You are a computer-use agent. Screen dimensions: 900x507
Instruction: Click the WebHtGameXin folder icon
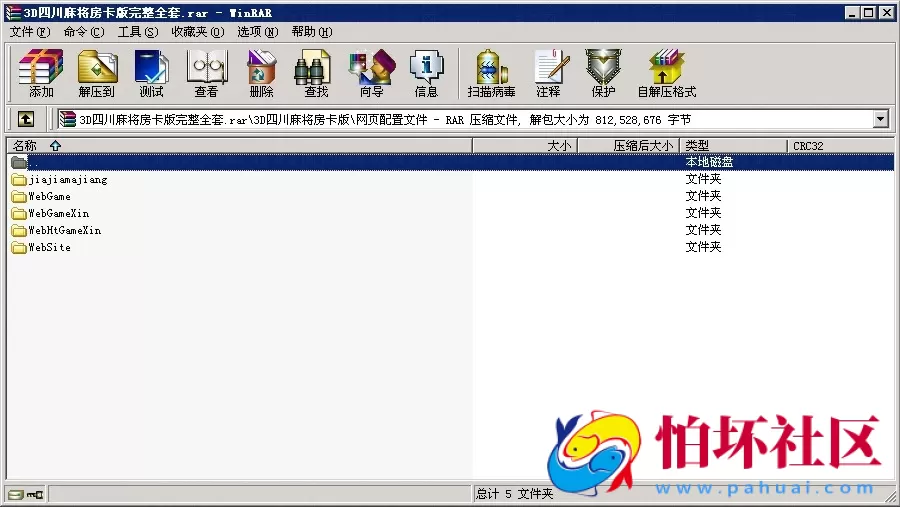click(19, 230)
